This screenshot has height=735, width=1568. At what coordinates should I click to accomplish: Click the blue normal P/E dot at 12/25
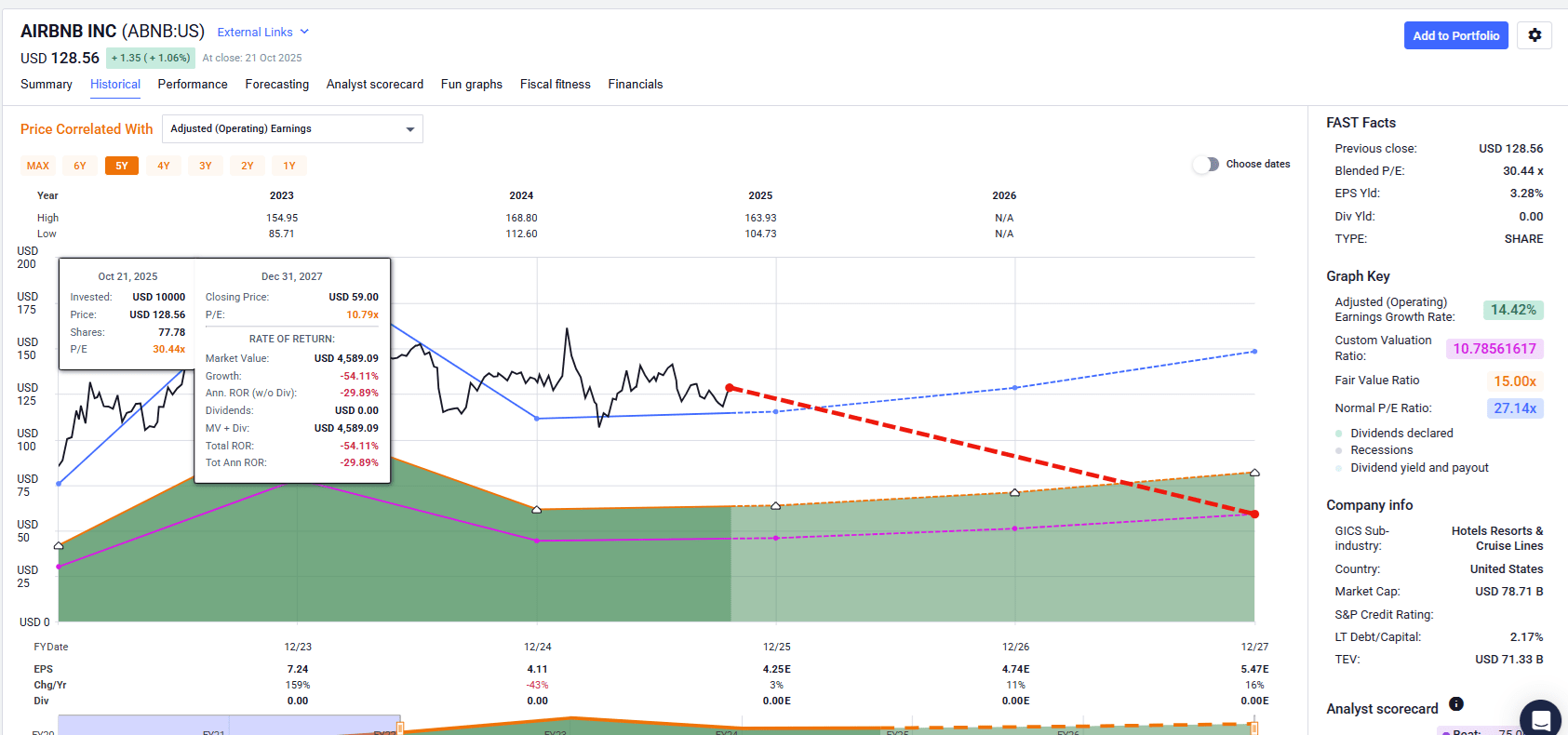(x=776, y=411)
